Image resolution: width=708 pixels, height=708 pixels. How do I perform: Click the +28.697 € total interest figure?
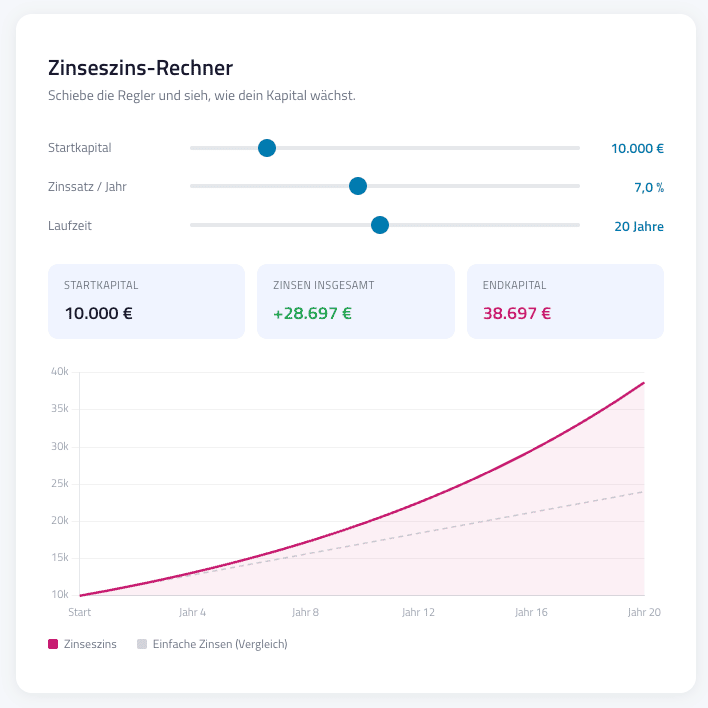coord(312,312)
